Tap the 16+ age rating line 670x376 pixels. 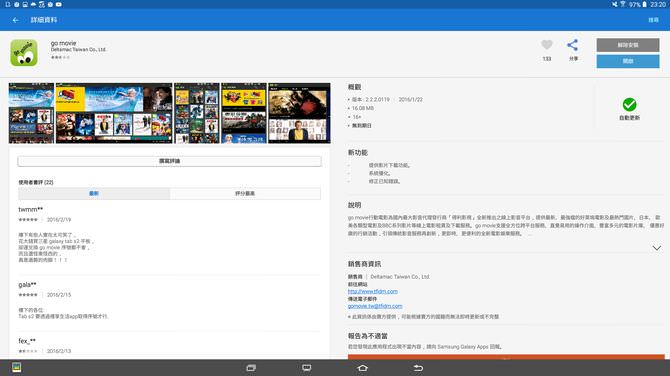356,117
